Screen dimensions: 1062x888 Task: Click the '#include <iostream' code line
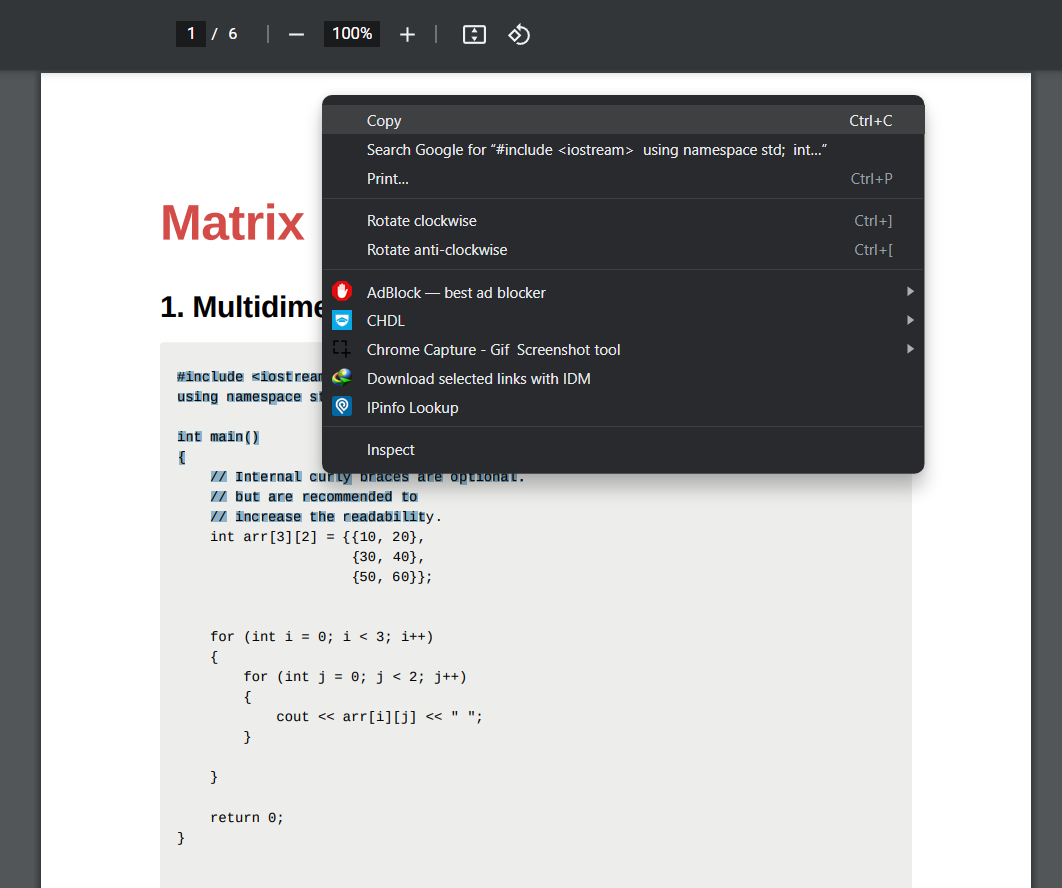pyautogui.click(x=249, y=377)
